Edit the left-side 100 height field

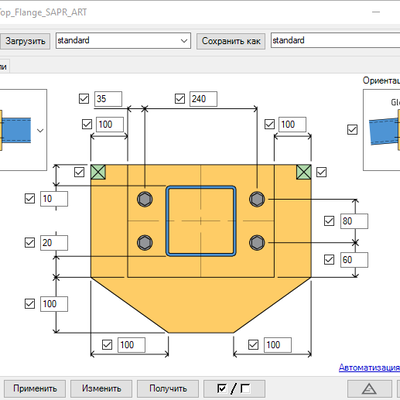(54, 304)
